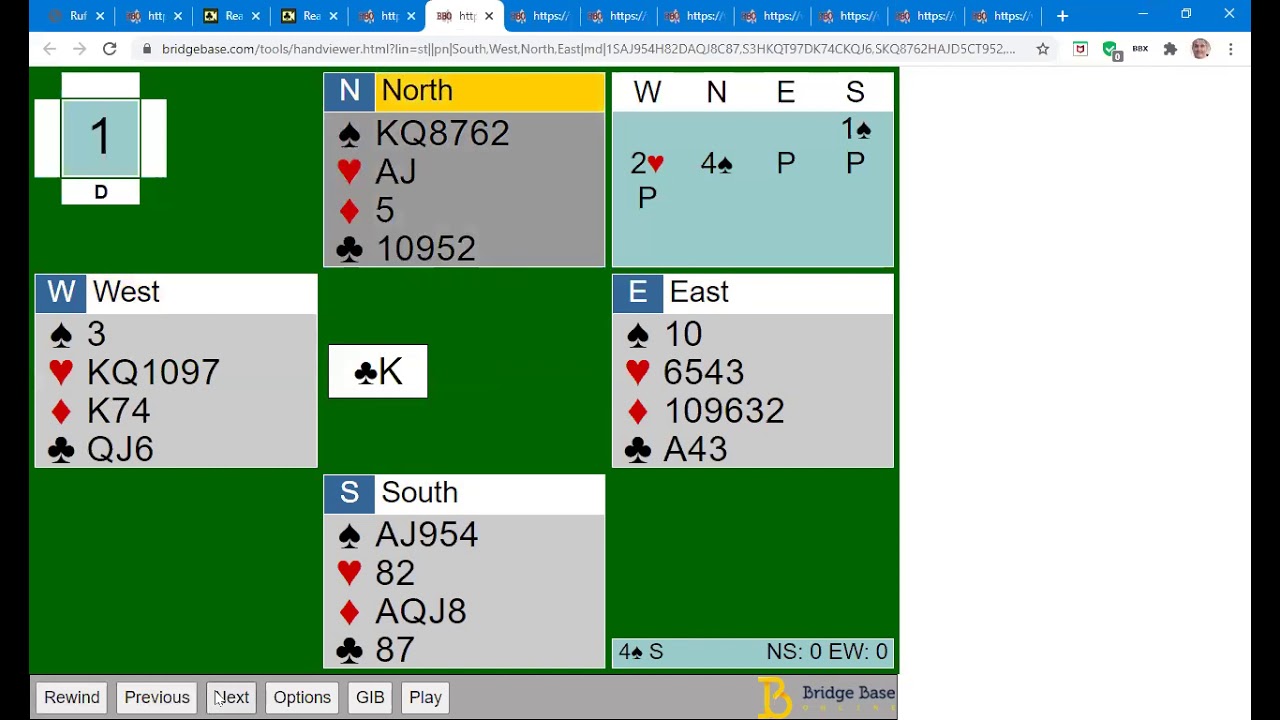Open the Options menu
Screen dimensions: 1280x720
tap(302, 697)
